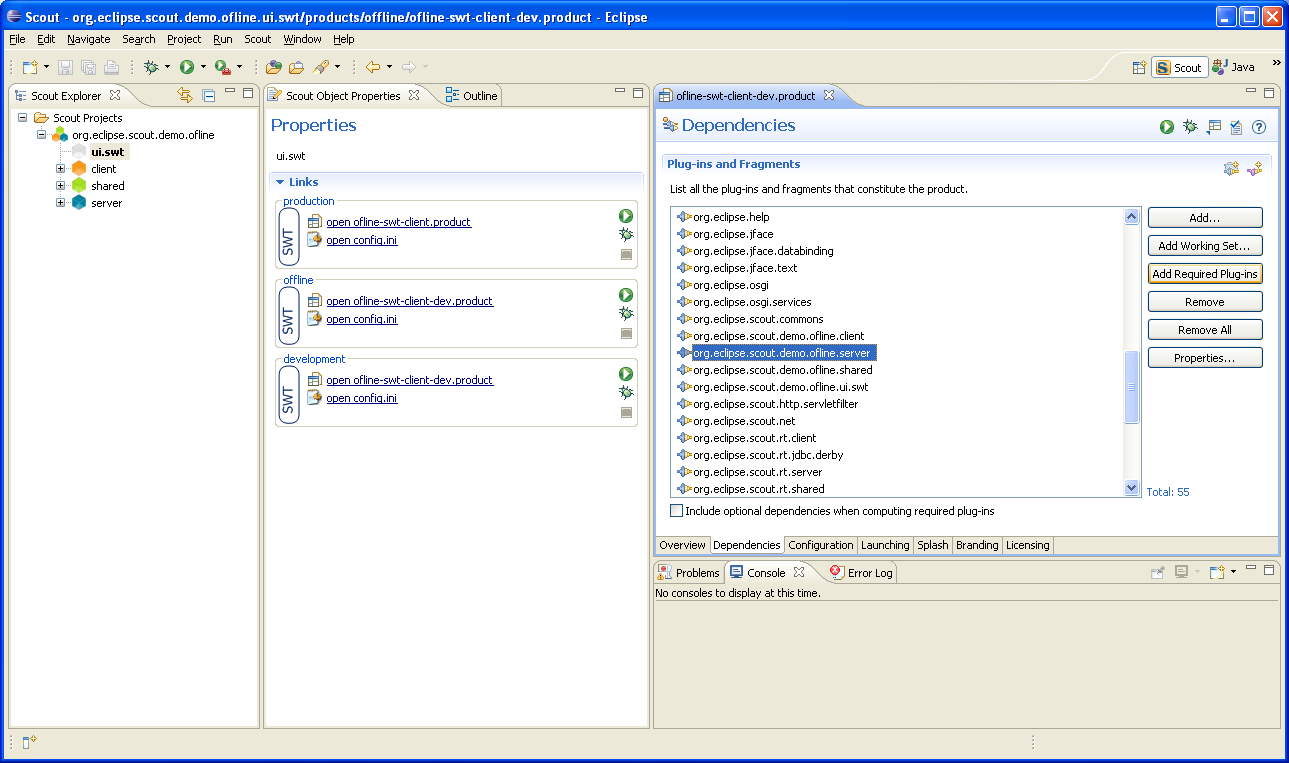The height and width of the screenshot is (763, 1289).
Task: Select org.eclipse.scout.rt.jdbc.derby in plug-in list
Action: point(768,455)
